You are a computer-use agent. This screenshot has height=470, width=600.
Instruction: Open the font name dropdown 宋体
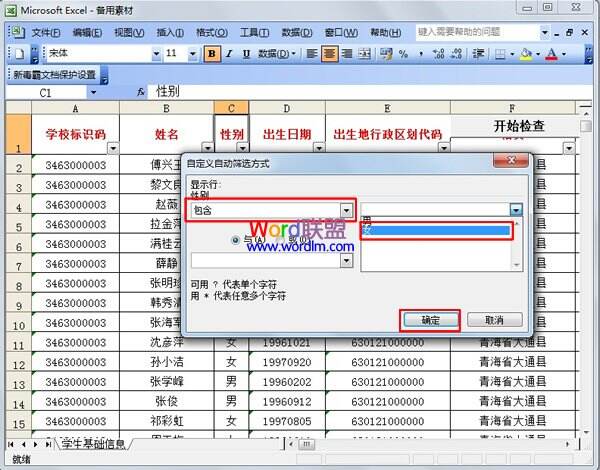pos(156,54)
